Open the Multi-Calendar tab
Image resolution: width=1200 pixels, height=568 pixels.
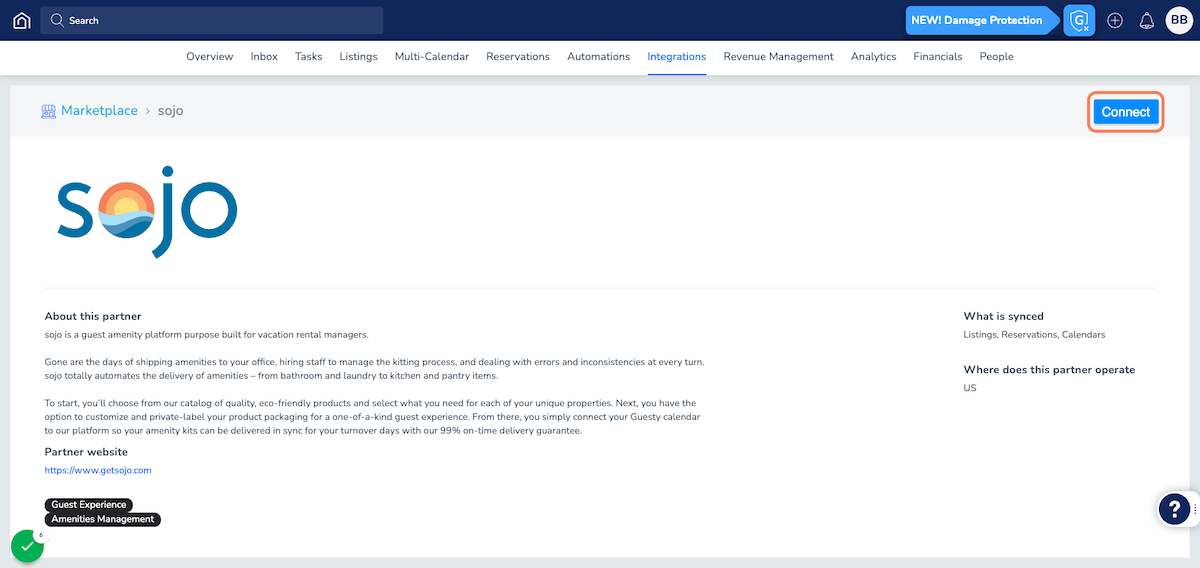coord(431,57)
